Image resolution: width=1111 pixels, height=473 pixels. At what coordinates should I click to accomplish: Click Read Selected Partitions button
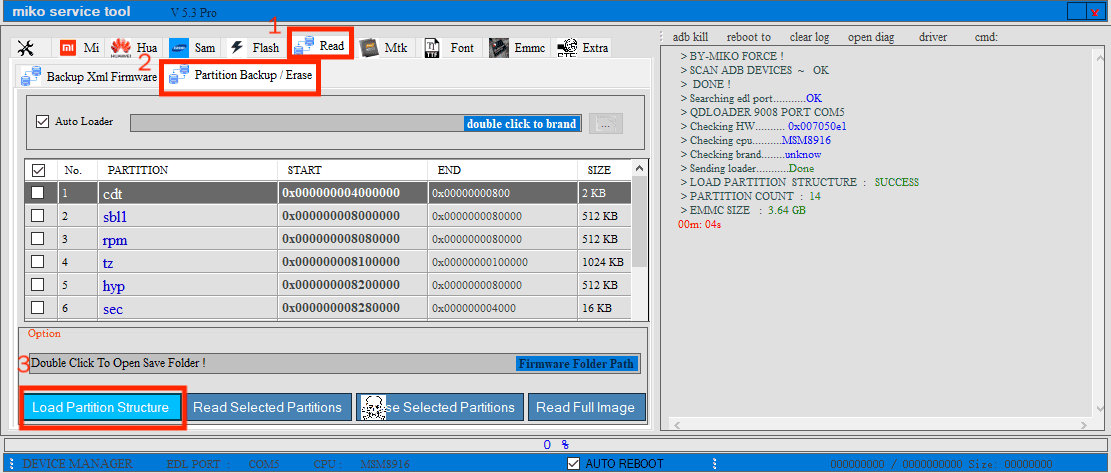[x=269, y=407]
